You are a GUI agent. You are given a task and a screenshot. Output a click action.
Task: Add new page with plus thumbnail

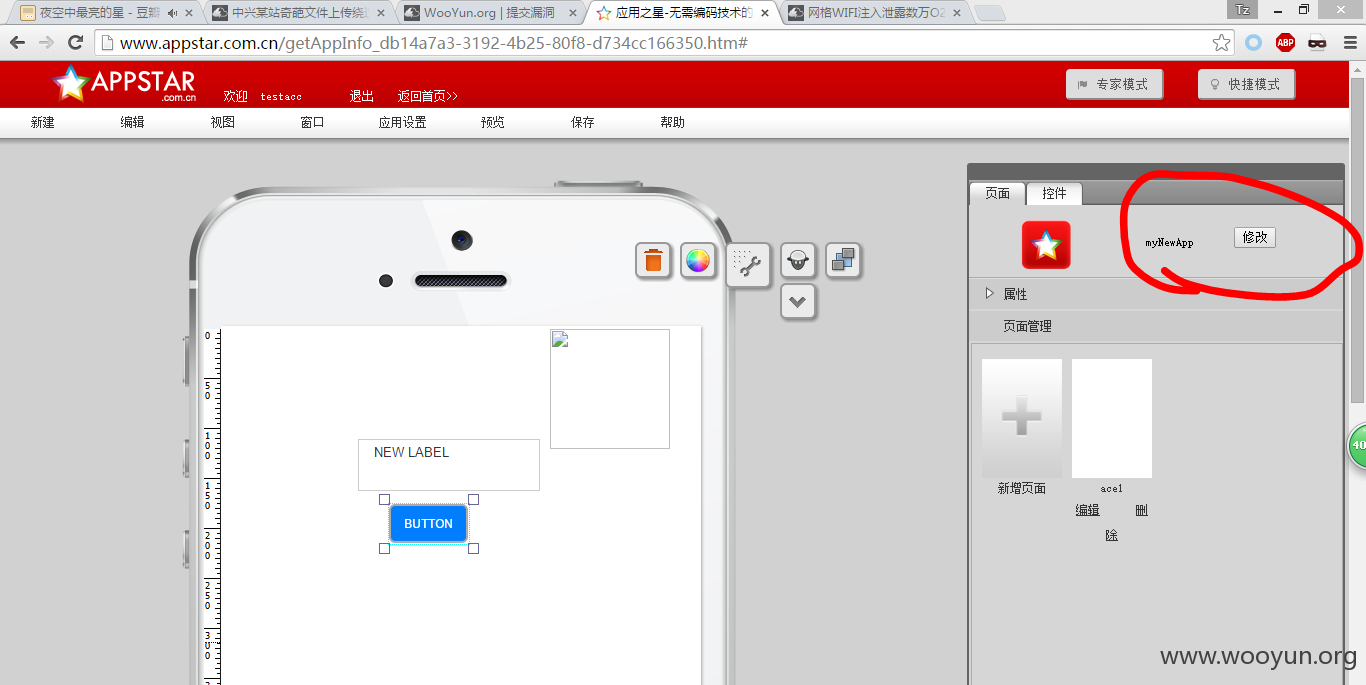tap(1022, 418)
